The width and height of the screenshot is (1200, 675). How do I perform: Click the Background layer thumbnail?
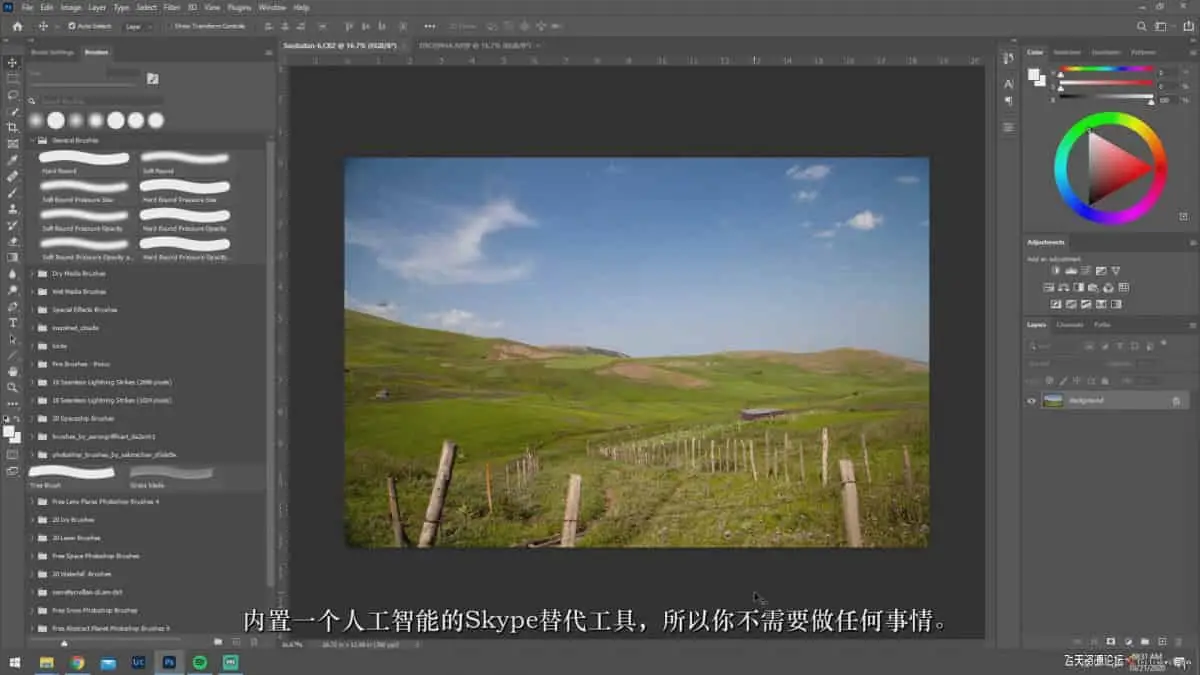[x=1053, y=400]
